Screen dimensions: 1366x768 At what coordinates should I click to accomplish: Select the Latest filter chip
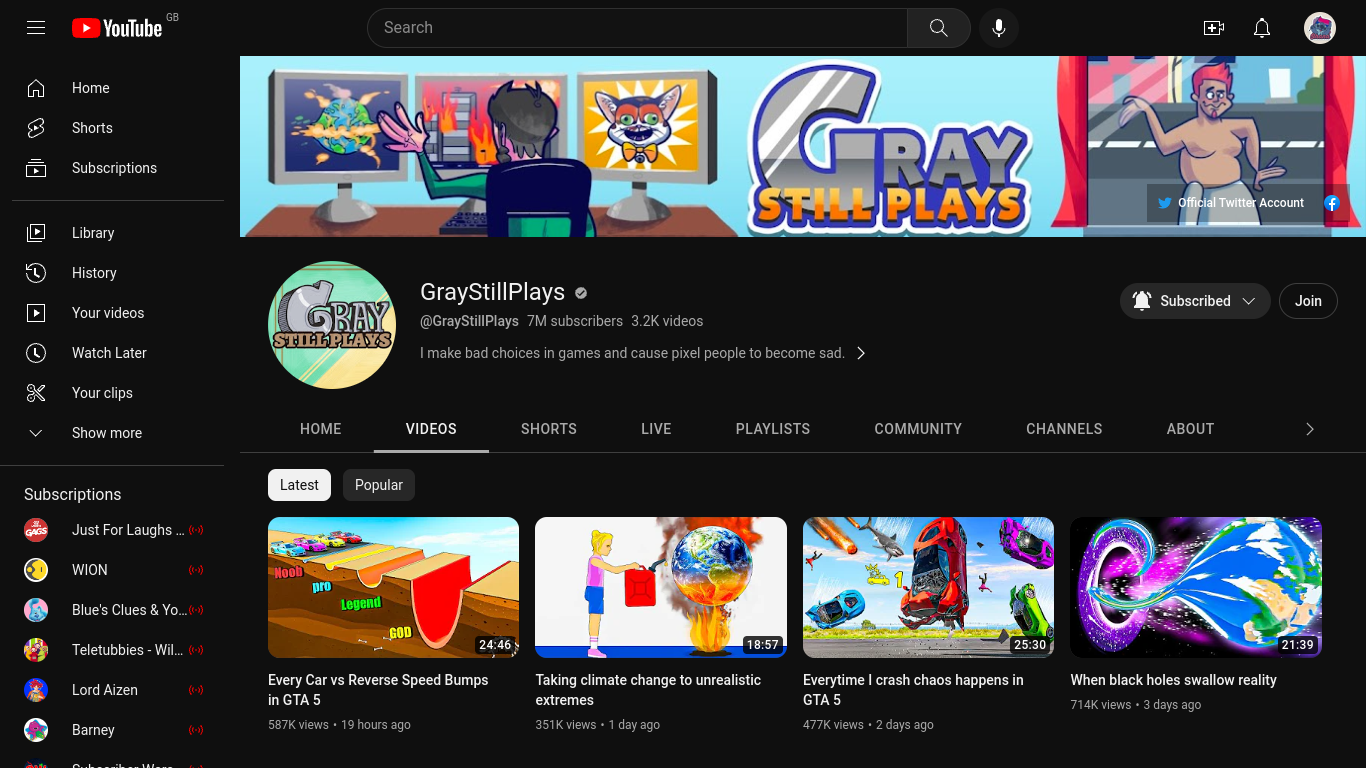point(299,485)
